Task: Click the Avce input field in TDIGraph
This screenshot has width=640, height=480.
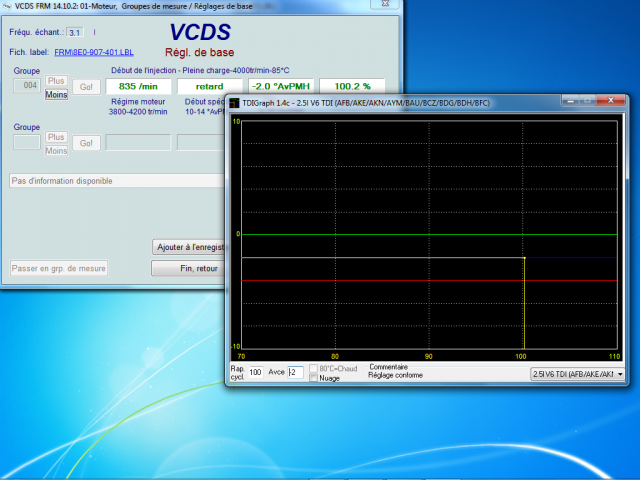Action: tap(295, 372)
